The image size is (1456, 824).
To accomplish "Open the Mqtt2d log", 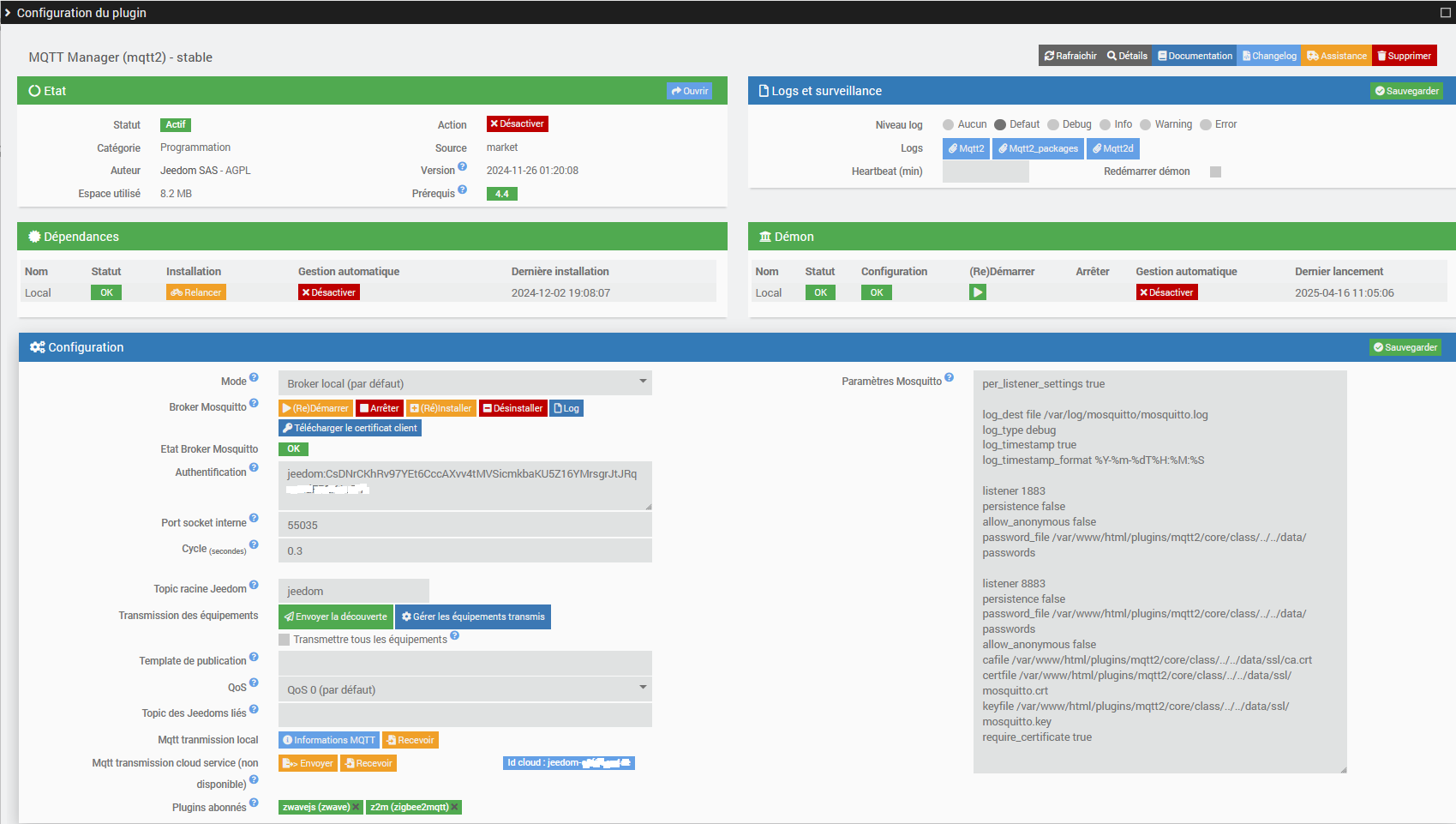I will (1112, 148).
